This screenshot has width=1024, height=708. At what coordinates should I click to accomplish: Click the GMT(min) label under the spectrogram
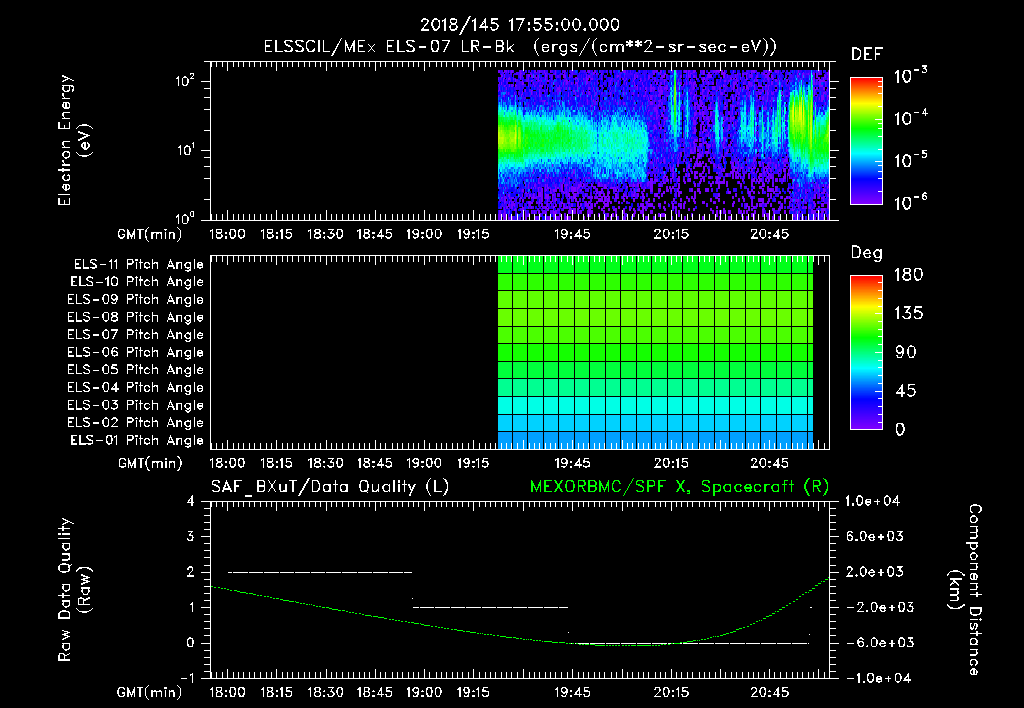tap(150, 234)
